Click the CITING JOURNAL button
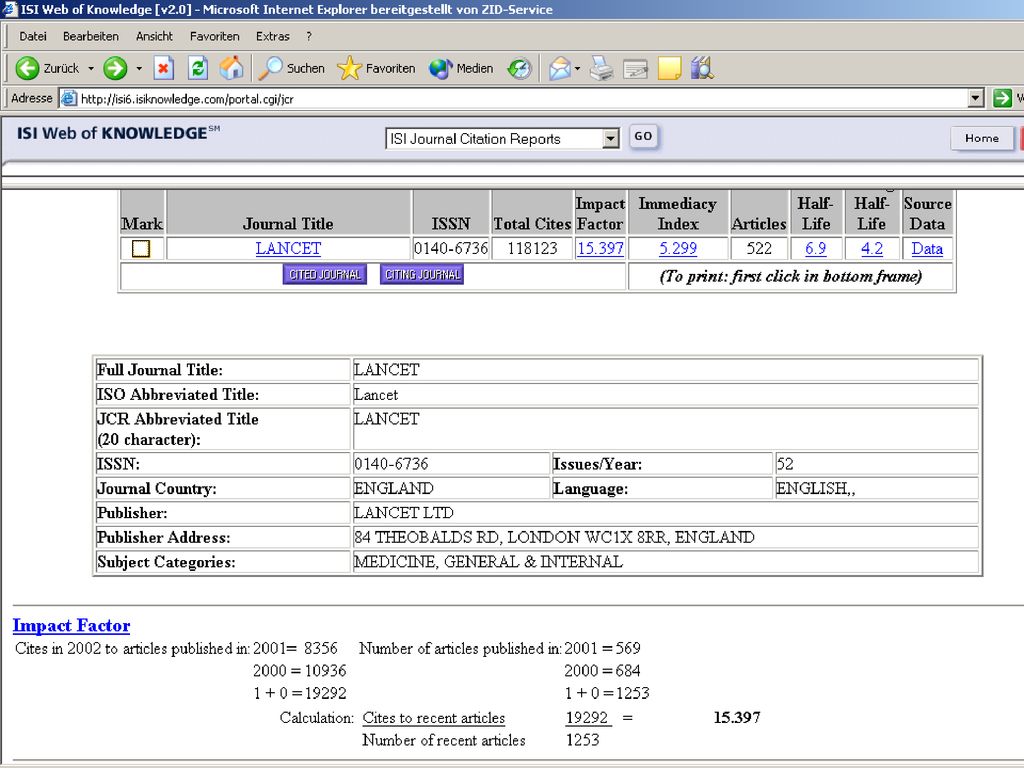The width and height of the screenshot is (1024, 768). (x=422, y=274)
